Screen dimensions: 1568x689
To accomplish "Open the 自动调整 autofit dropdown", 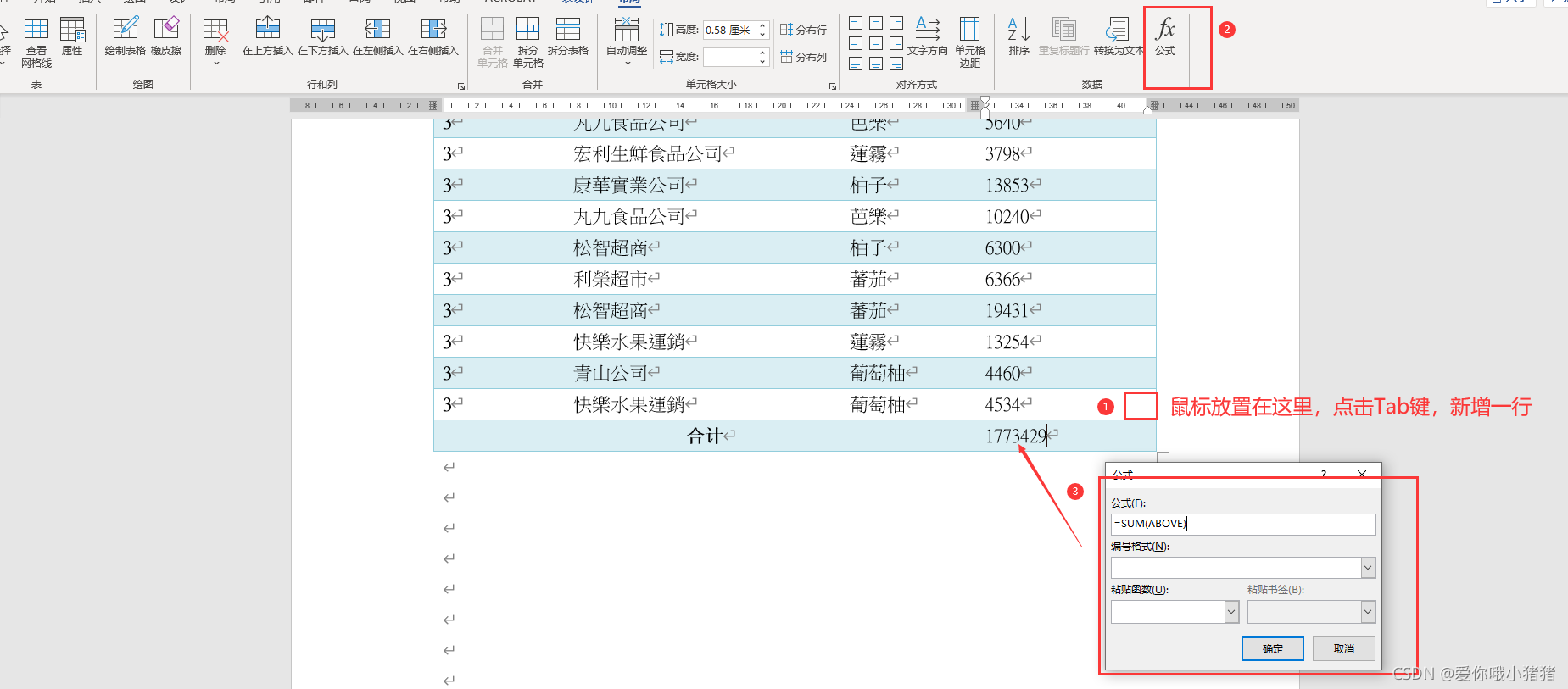I will [627, 42].
